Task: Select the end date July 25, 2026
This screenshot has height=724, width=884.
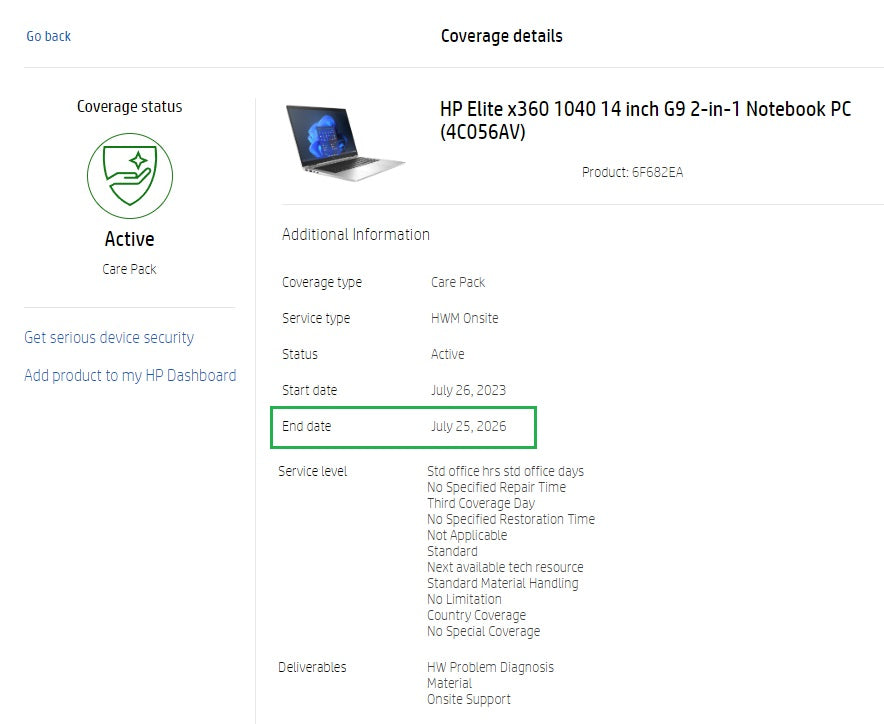Action: [x=468, y=426]
